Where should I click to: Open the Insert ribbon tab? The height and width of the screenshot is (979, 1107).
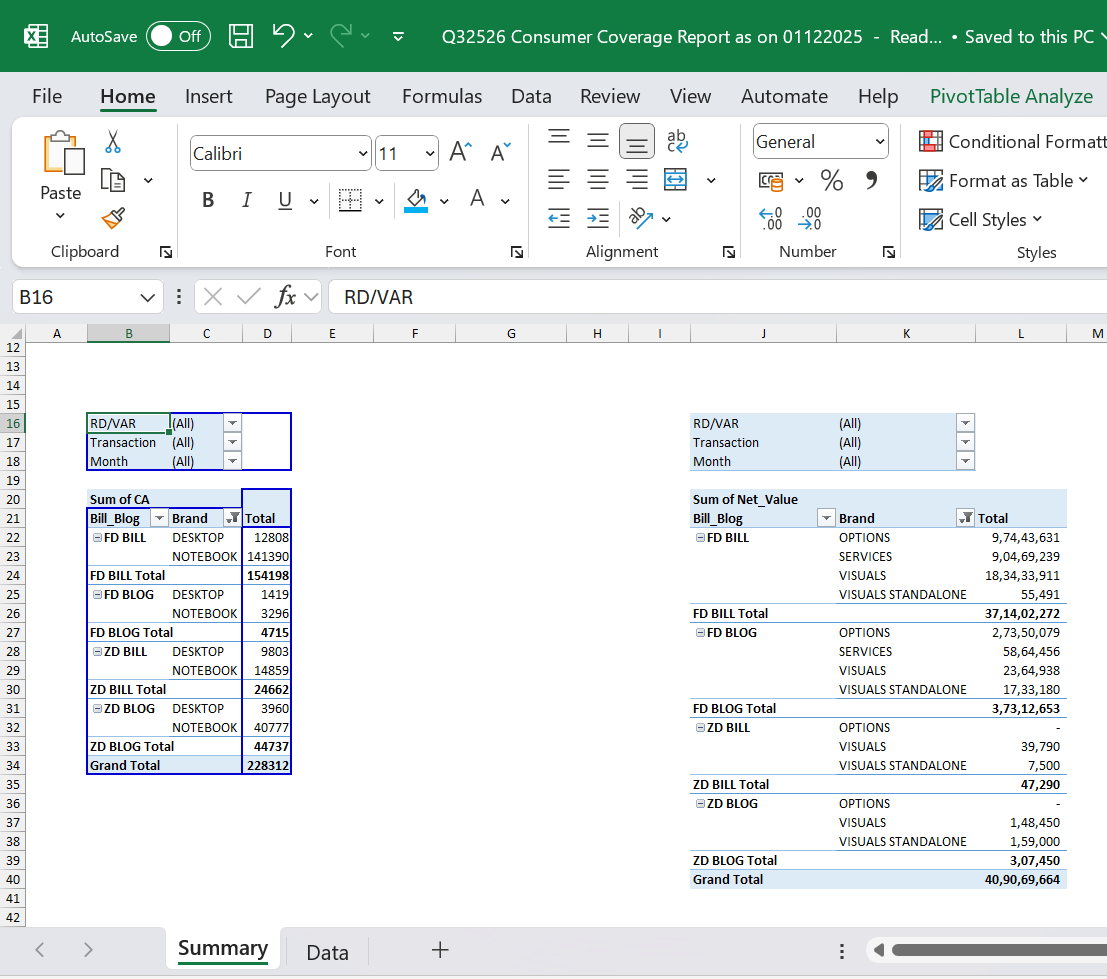[208, 96]
